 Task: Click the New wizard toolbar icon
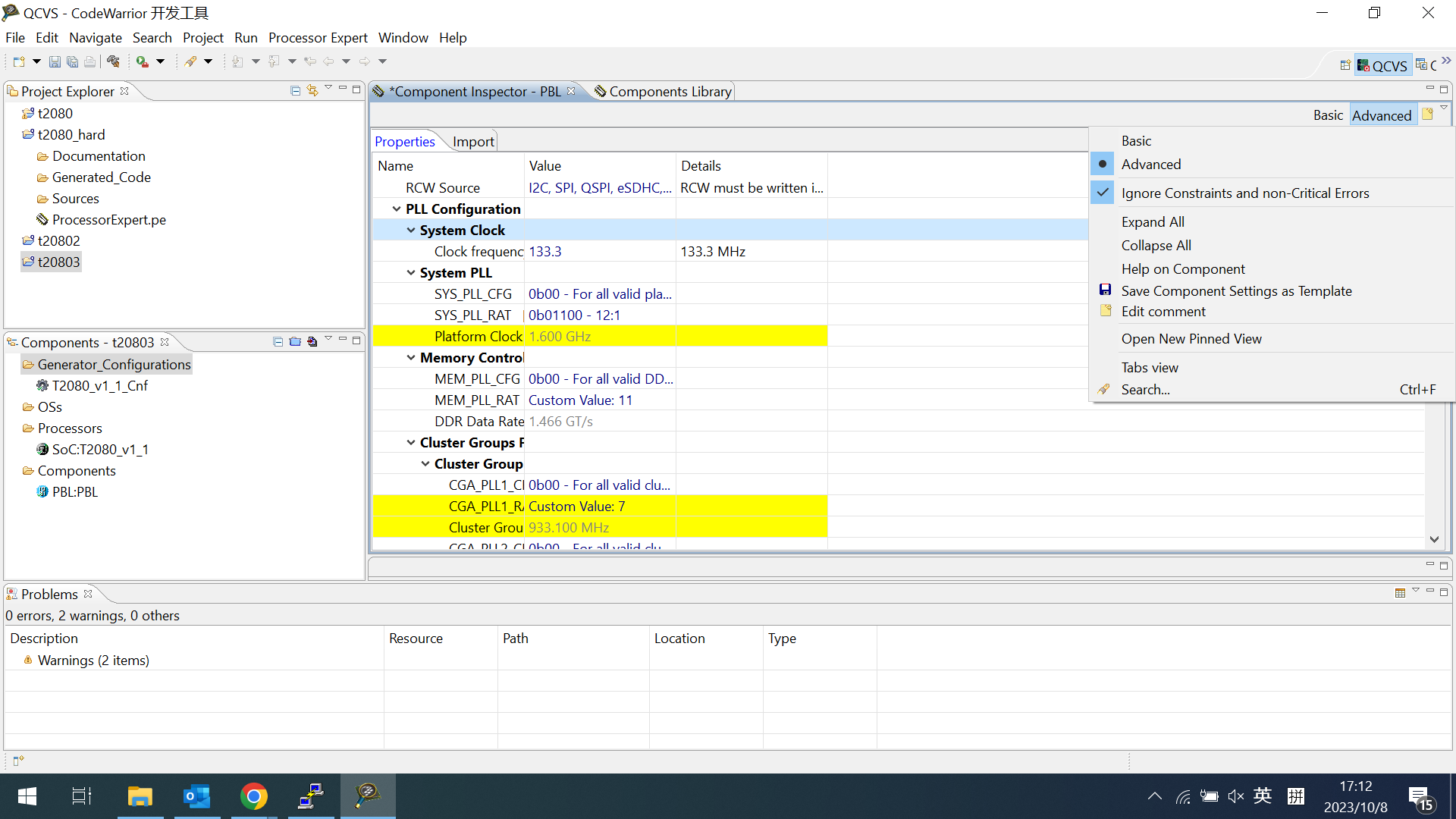pos(19,61)
